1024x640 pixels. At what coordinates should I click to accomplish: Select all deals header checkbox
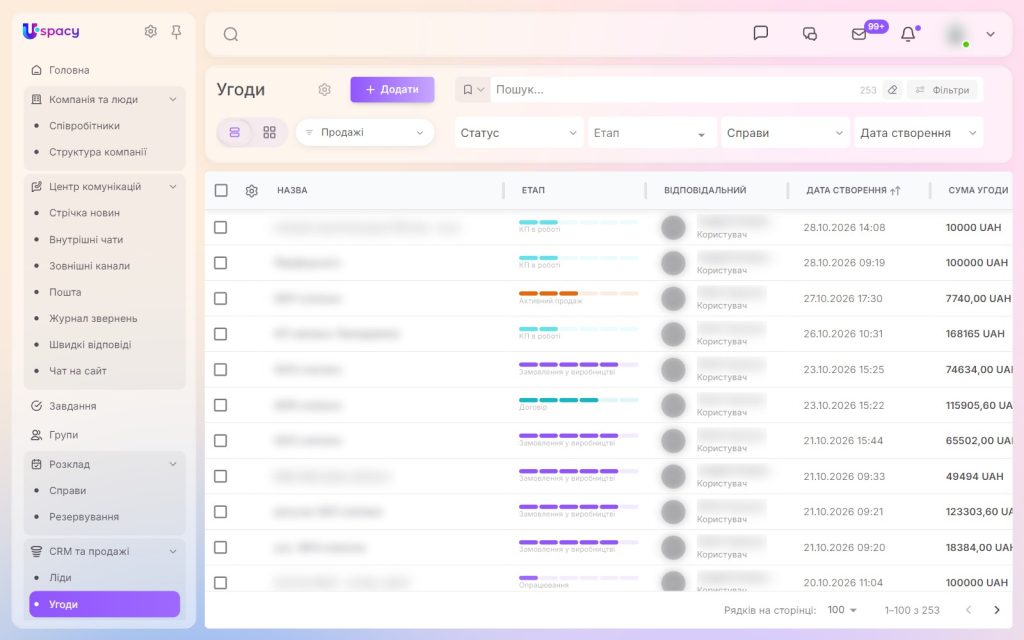(x=221, y=190)
